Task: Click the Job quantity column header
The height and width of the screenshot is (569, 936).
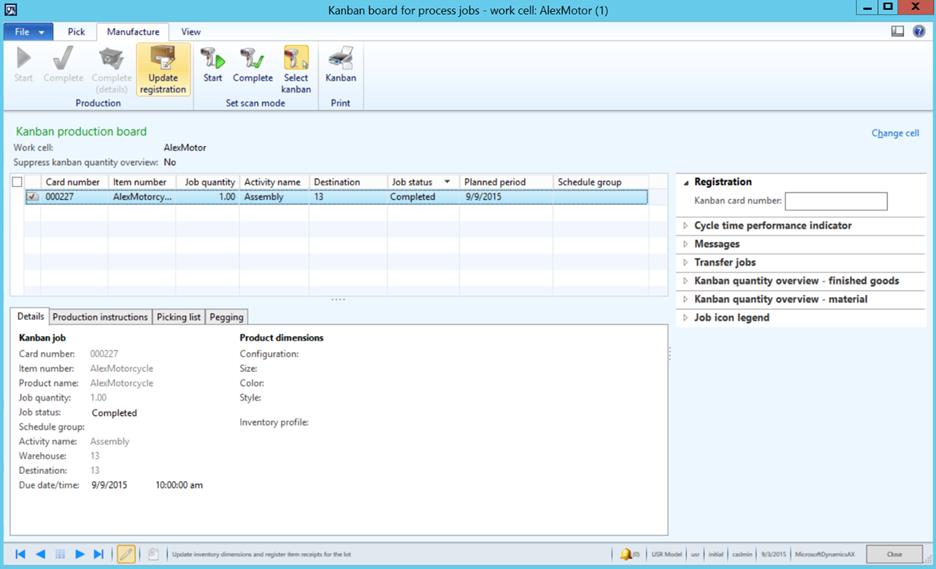Action: point(208,182)
